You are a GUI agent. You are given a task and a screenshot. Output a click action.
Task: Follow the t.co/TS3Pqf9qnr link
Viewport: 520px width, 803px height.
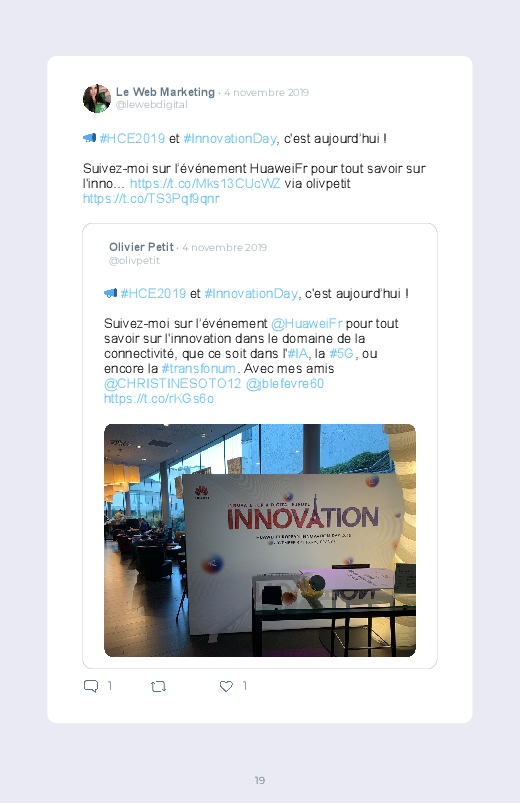[x=151, y=199]
